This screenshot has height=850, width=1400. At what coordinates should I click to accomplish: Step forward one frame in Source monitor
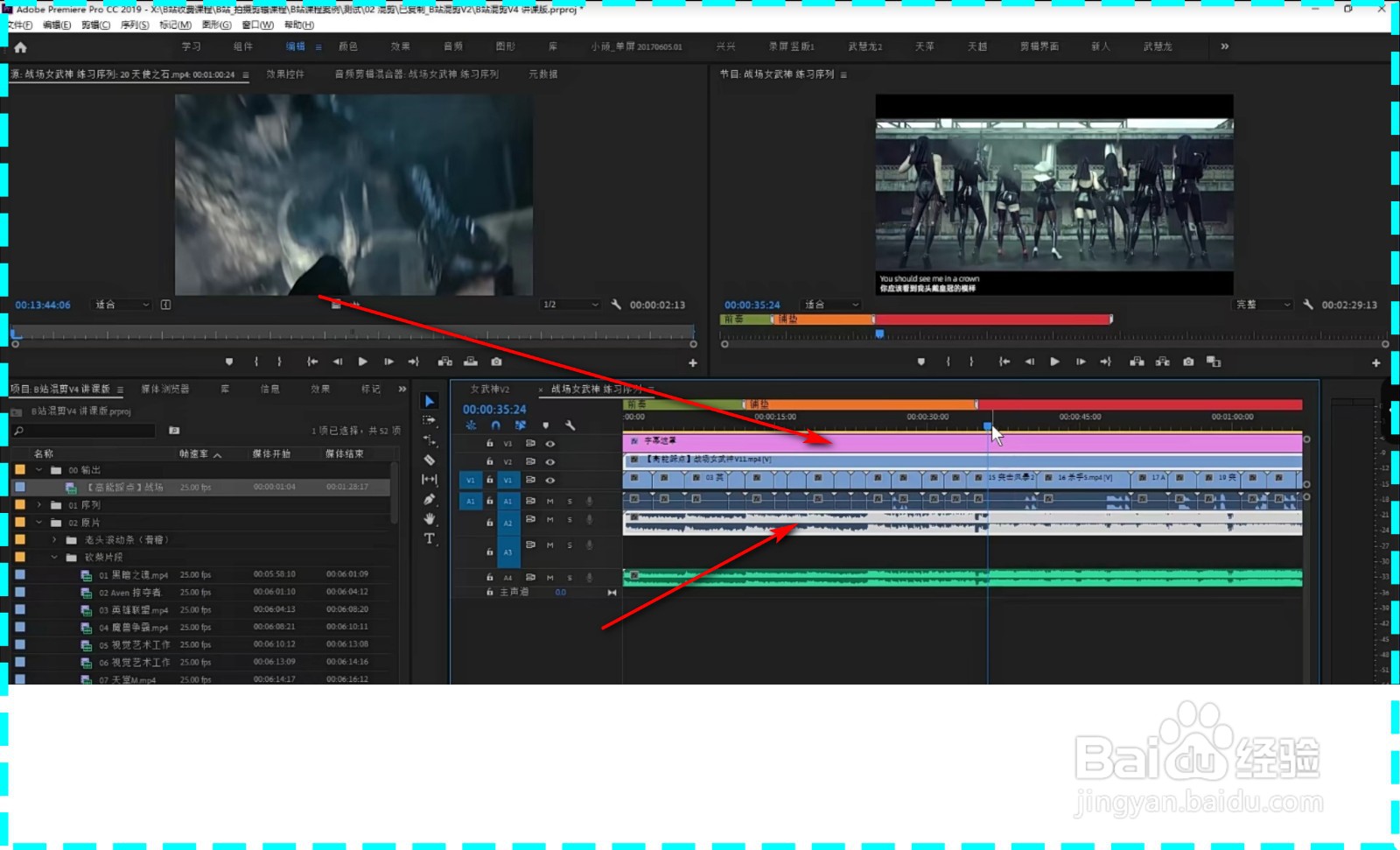click(x=388, y=362)
